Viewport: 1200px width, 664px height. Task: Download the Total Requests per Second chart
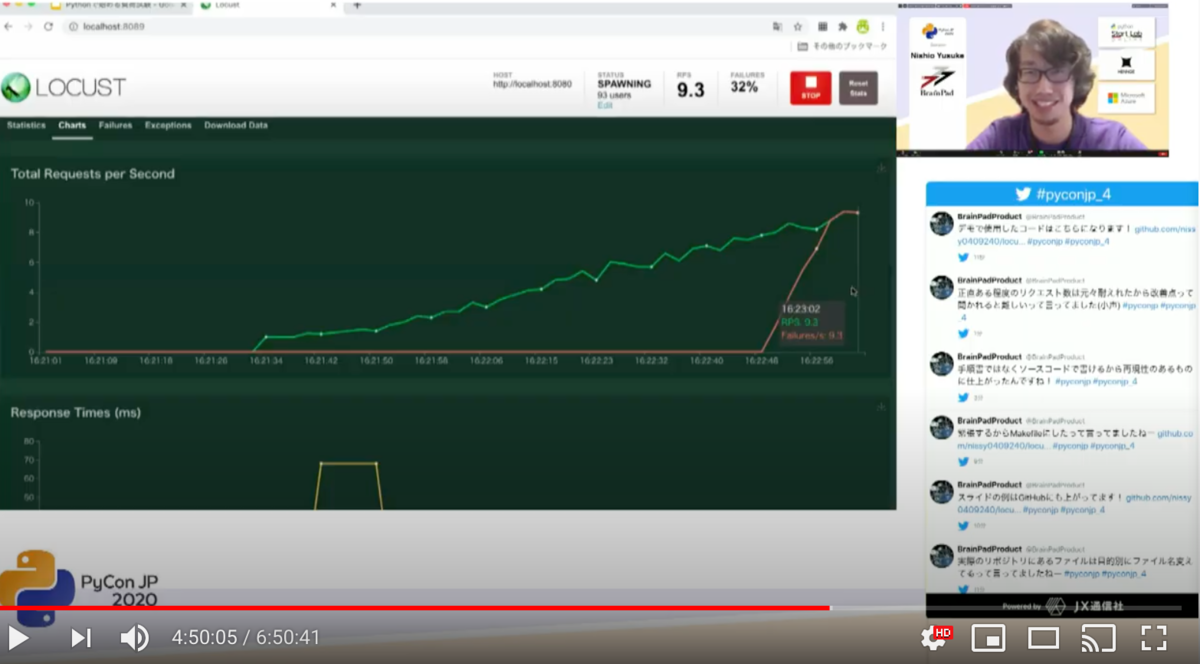[881, 168]
